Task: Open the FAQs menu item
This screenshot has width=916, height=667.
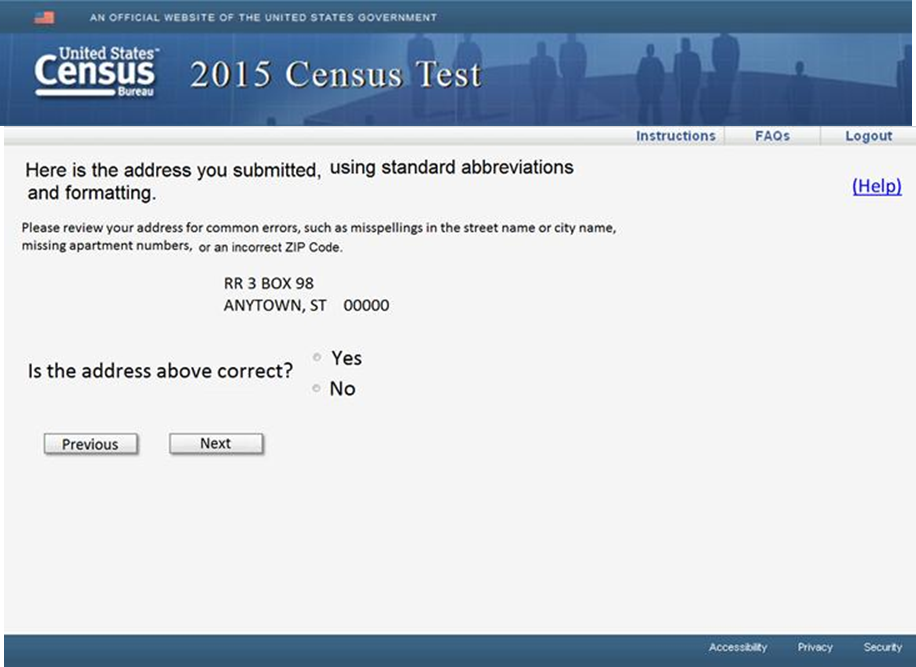Action: point(772,136)
